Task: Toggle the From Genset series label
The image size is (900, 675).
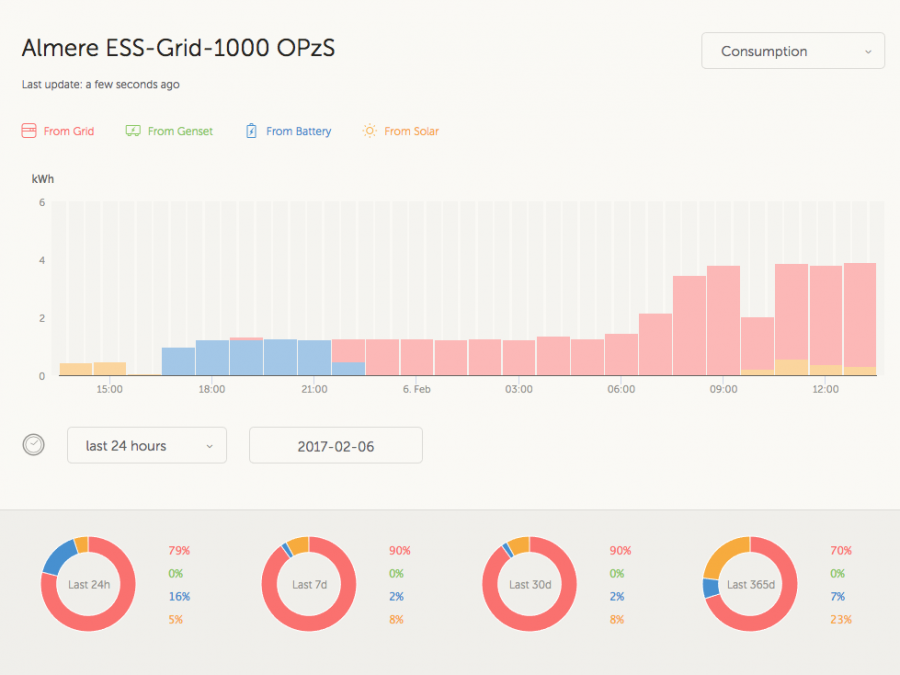Action: click(x=180, y=131)
